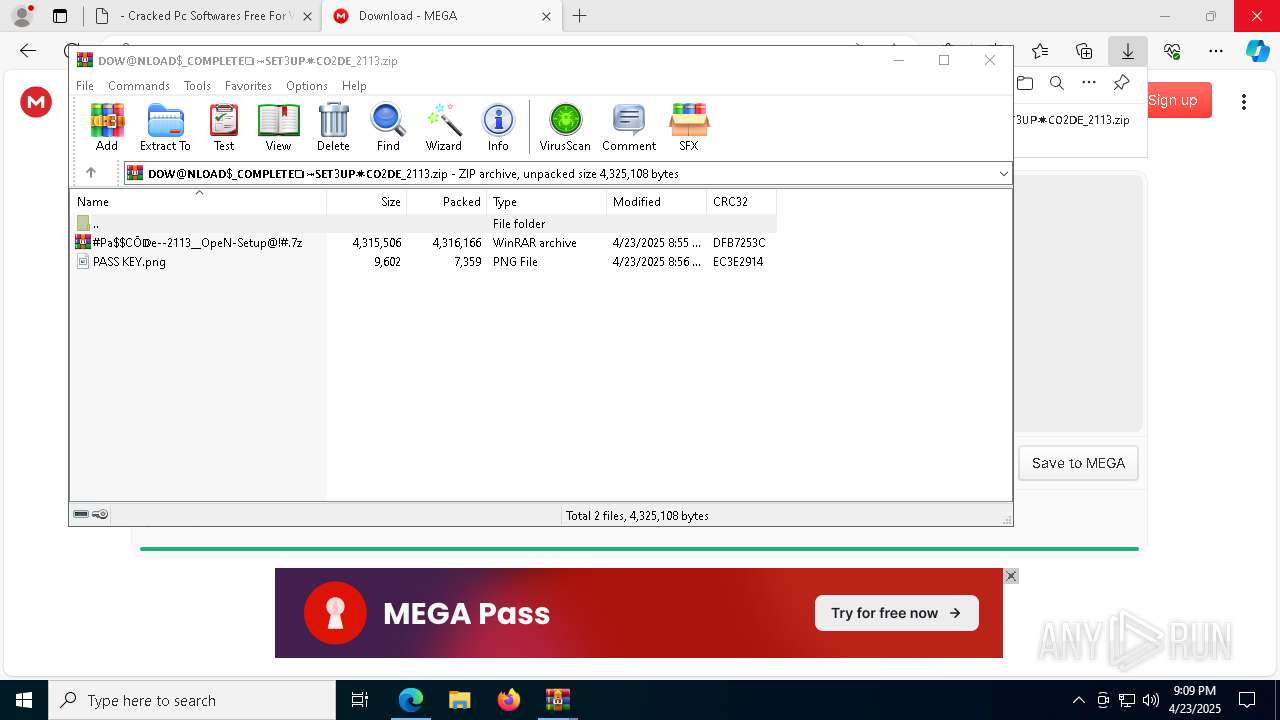
Task: Show archive Info
Action: point(498,127)
